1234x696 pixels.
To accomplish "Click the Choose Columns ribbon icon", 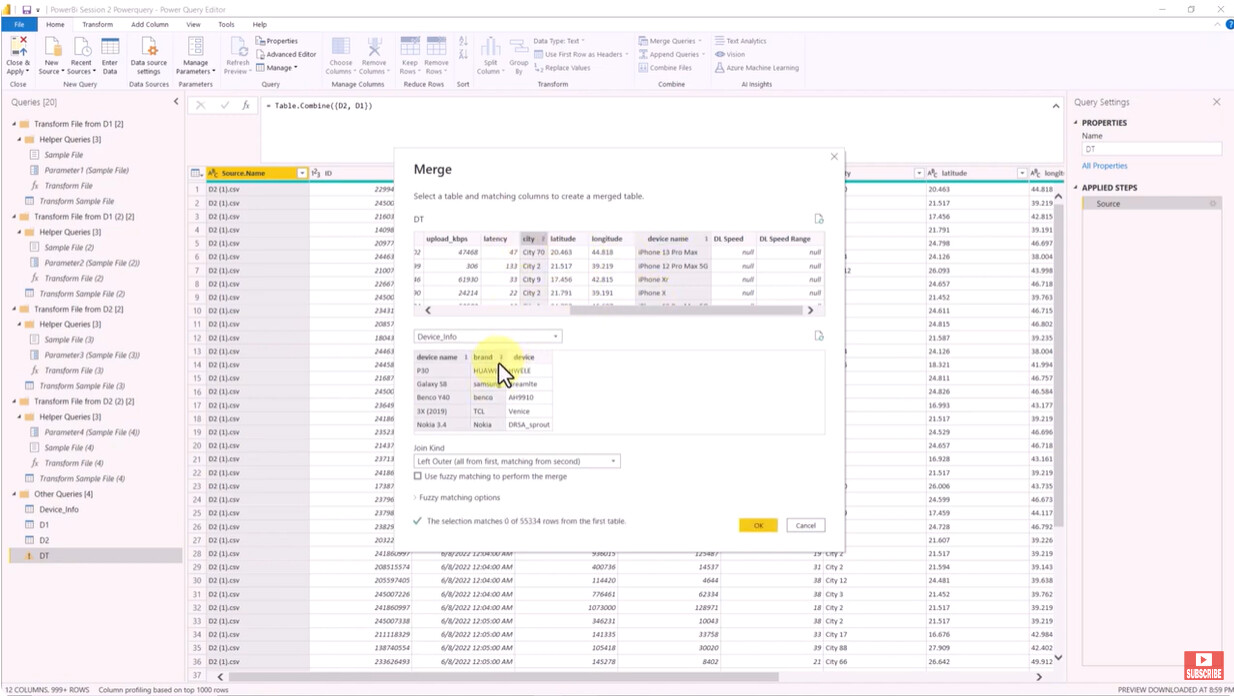I will pos(341,48).
